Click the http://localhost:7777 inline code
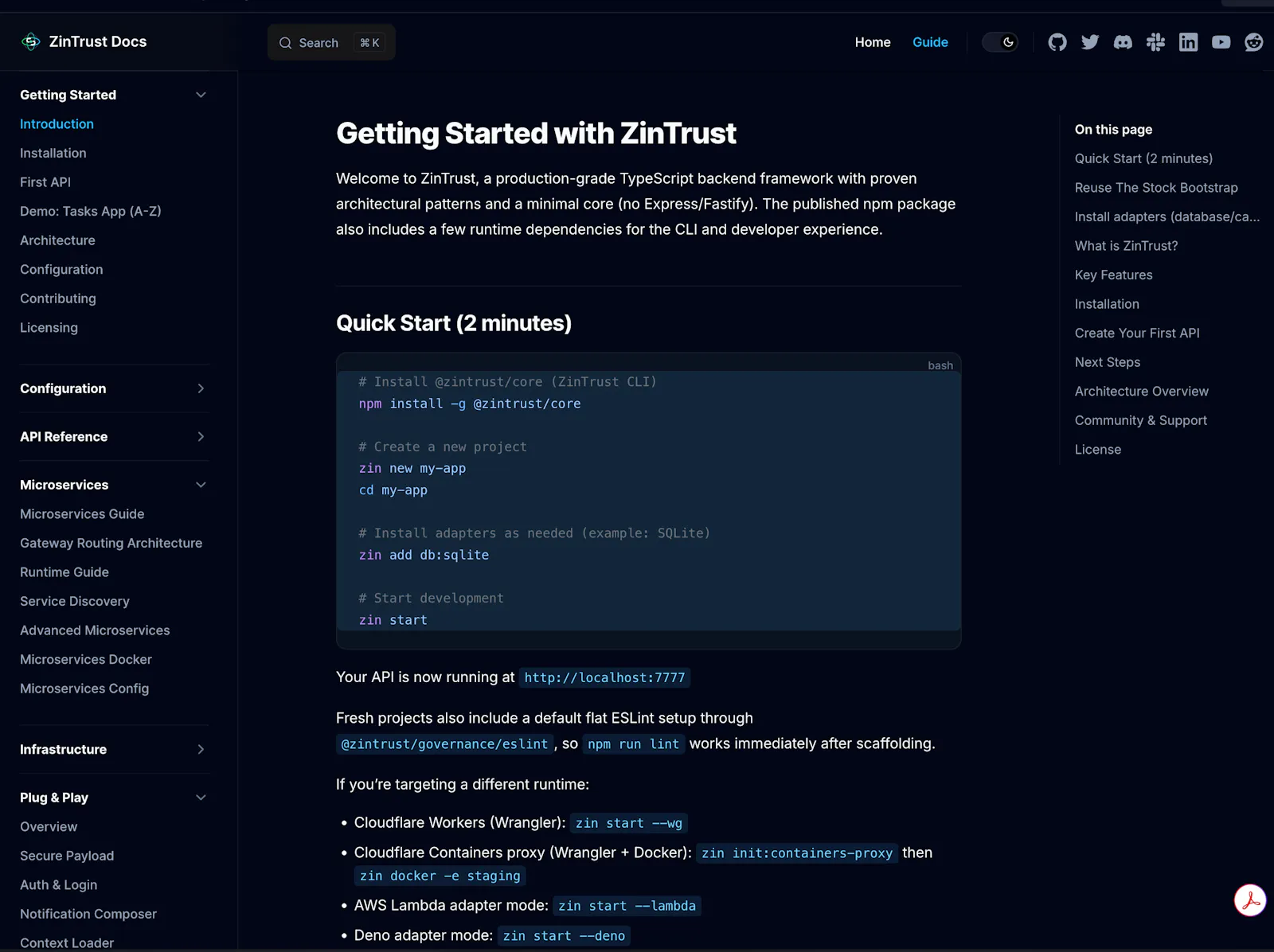This screenshot has height=952, width=1274. (x=604, y=677)
